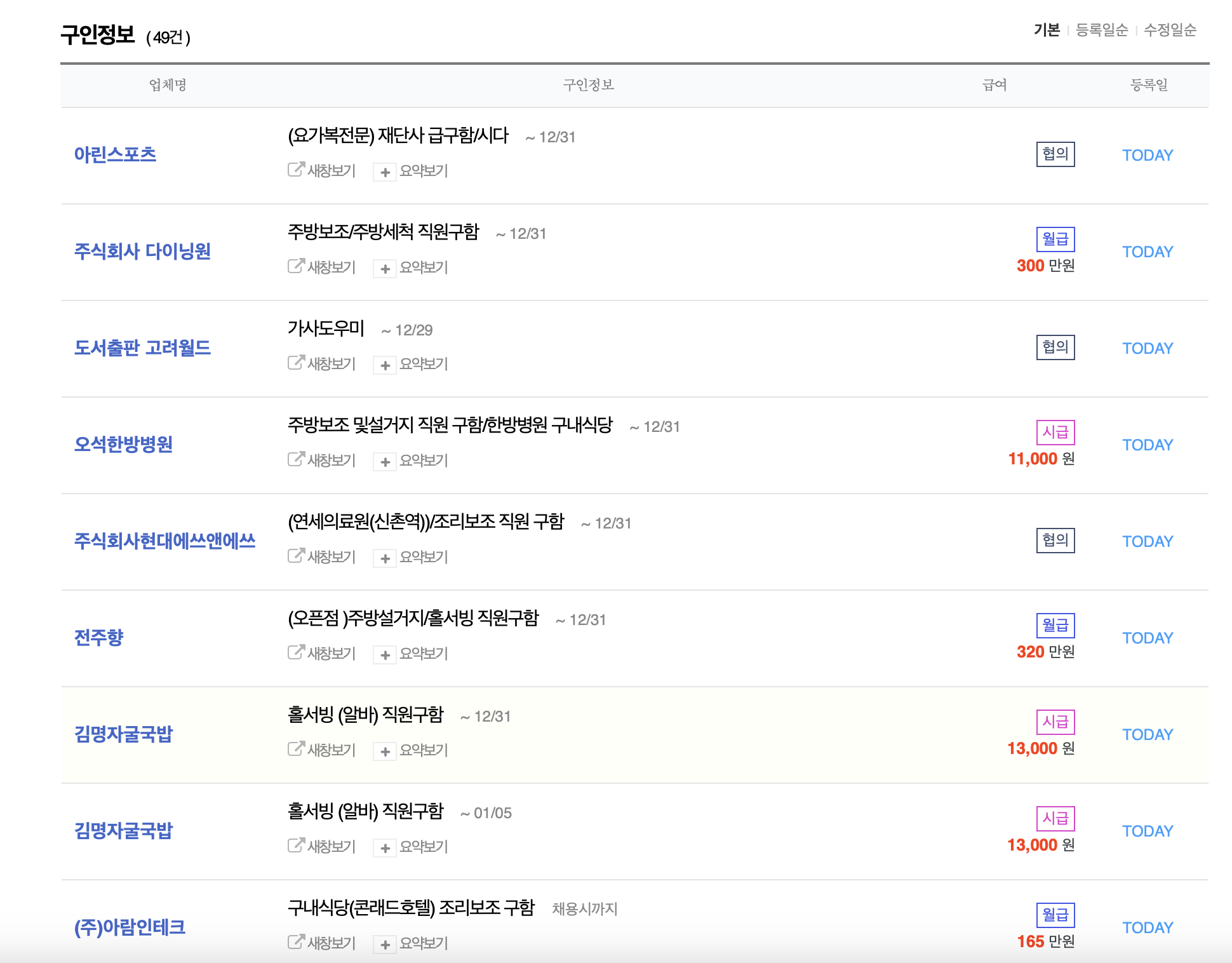Screen dimensions: 1232x963
Task: Click TODAY in the 도서출판 고려월드 row
Action: 1148,348
